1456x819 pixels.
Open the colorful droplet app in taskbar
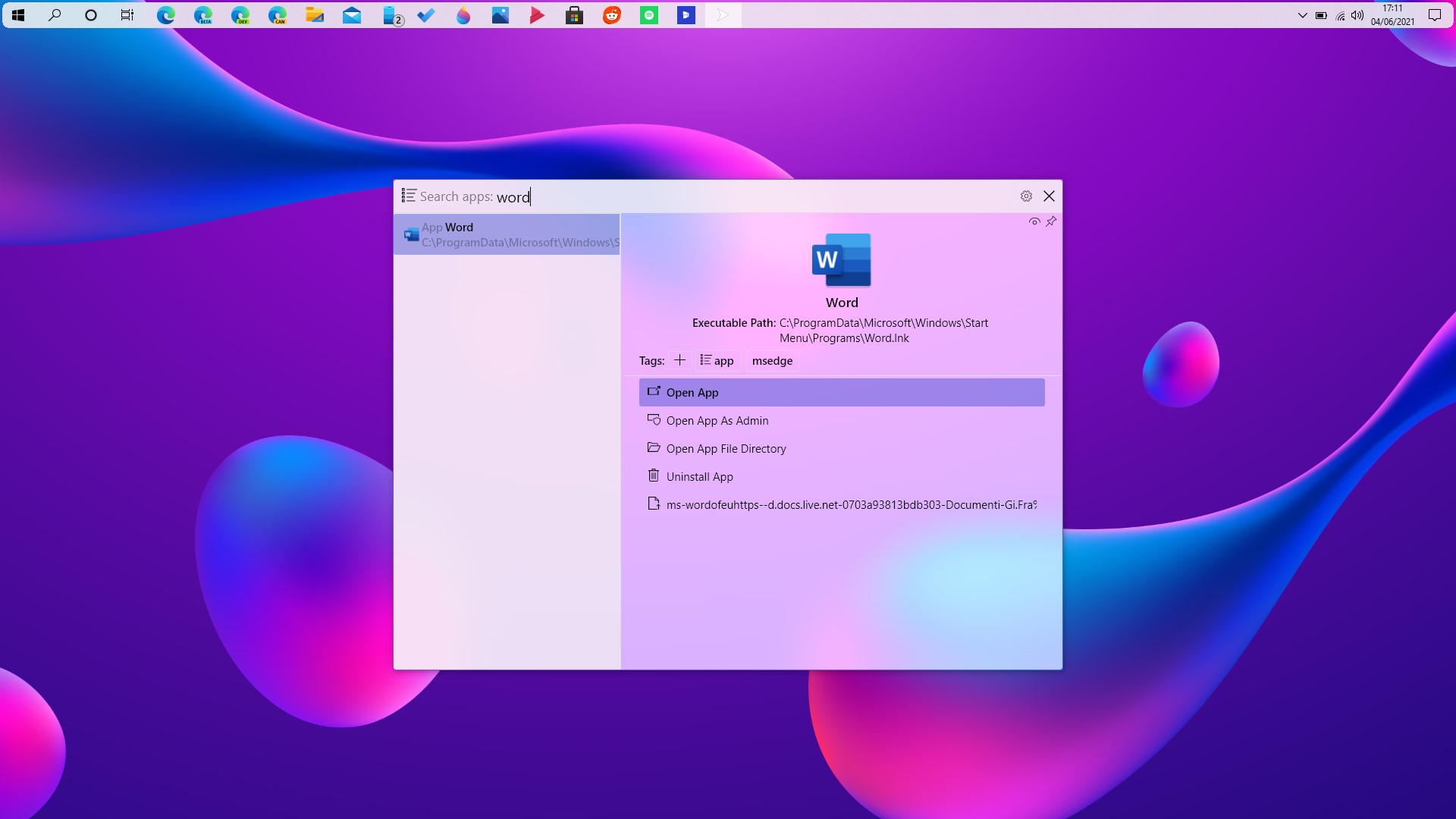pyautogui.click(x=463, y=15)
